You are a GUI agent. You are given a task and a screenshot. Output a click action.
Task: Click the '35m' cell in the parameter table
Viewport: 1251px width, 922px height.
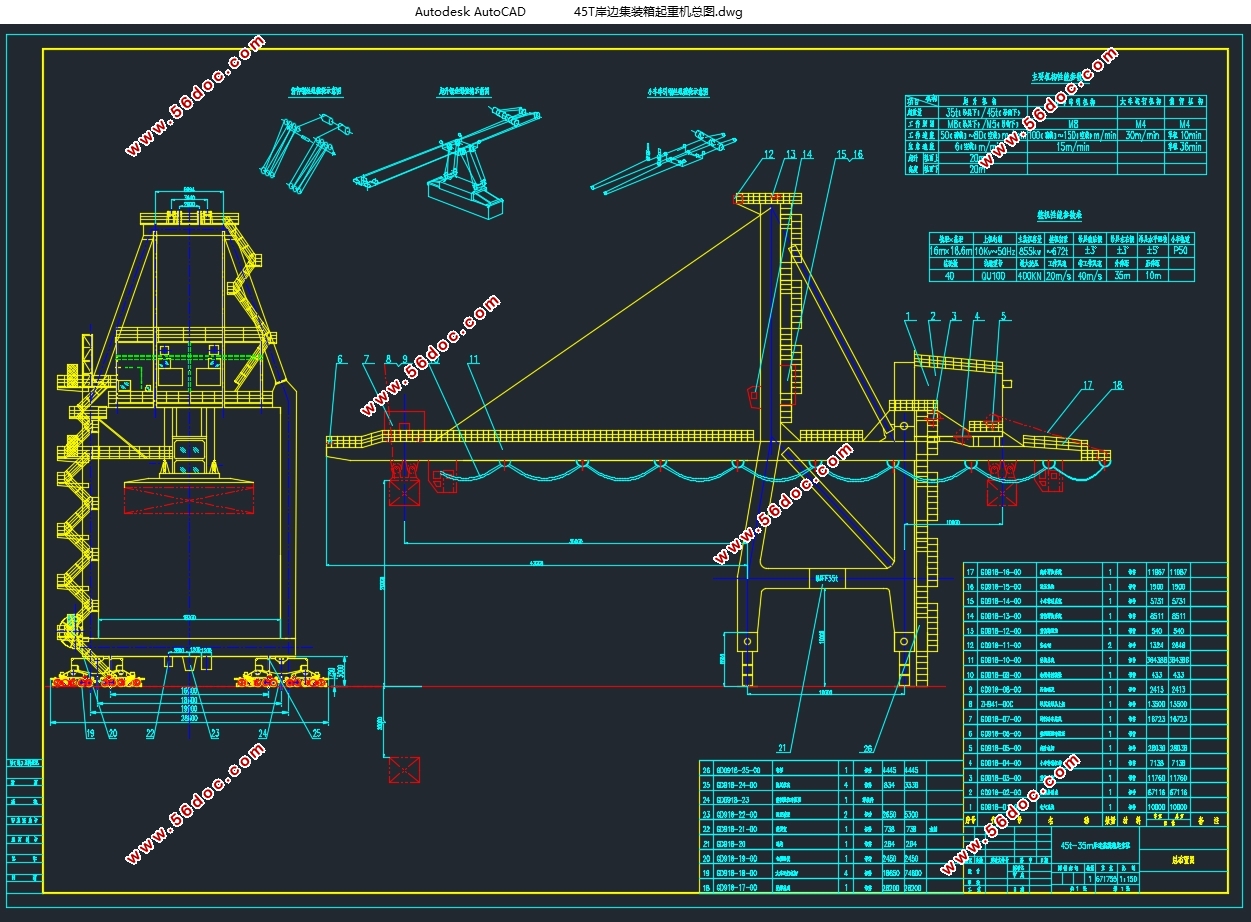pyautogui.click(x=1121, y=276)
